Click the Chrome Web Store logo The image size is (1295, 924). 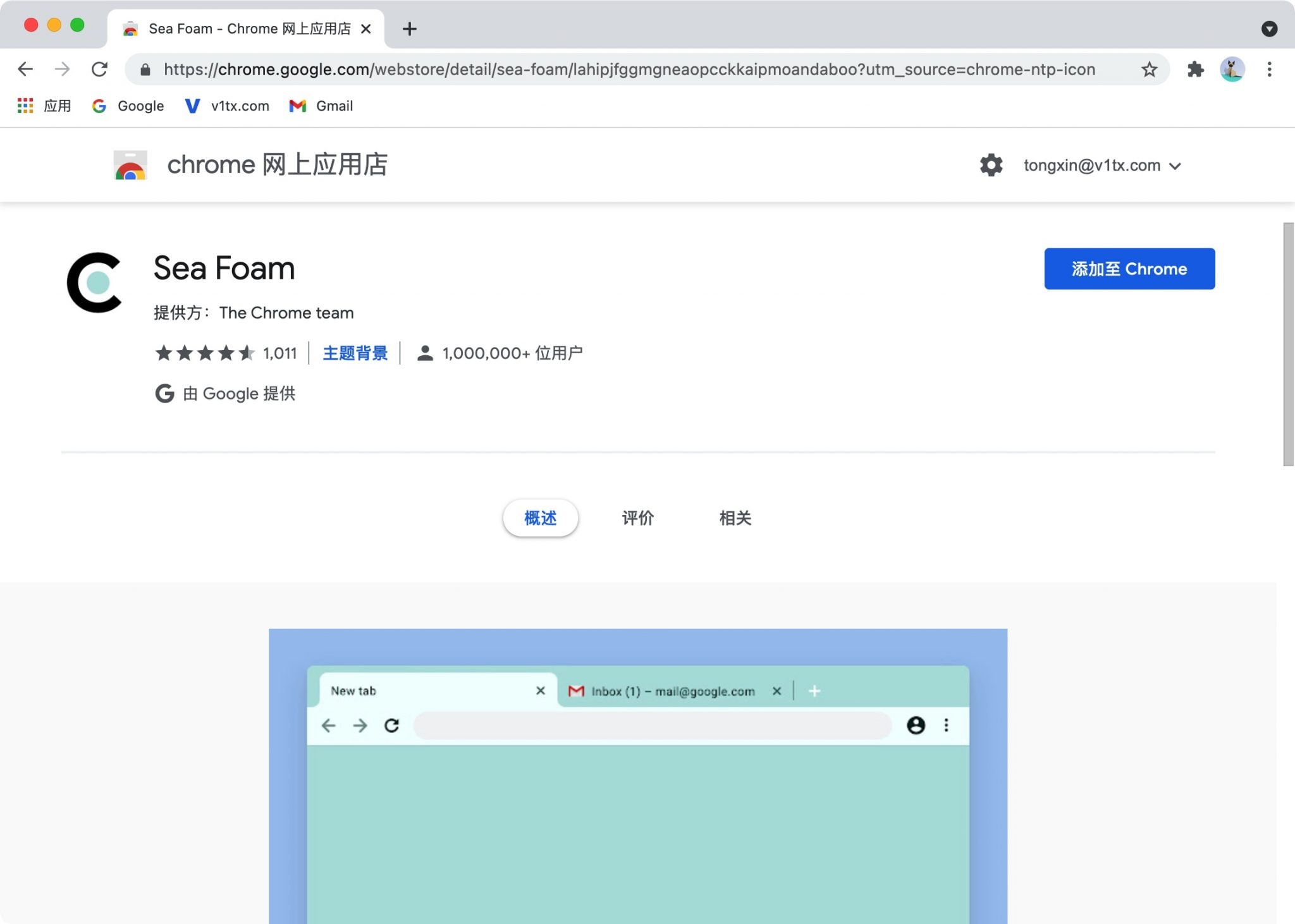coord(129,164)
